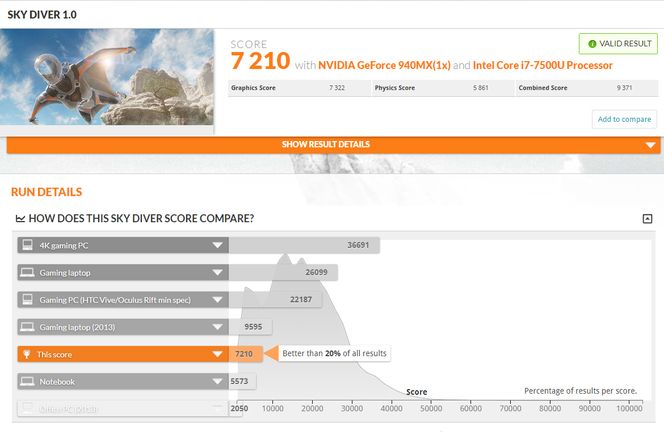The height and width of the screenshot is (432, 664).
Task: Click the 2050 axis label on chart
Action: pyautogui.click(x=239, y=408)
